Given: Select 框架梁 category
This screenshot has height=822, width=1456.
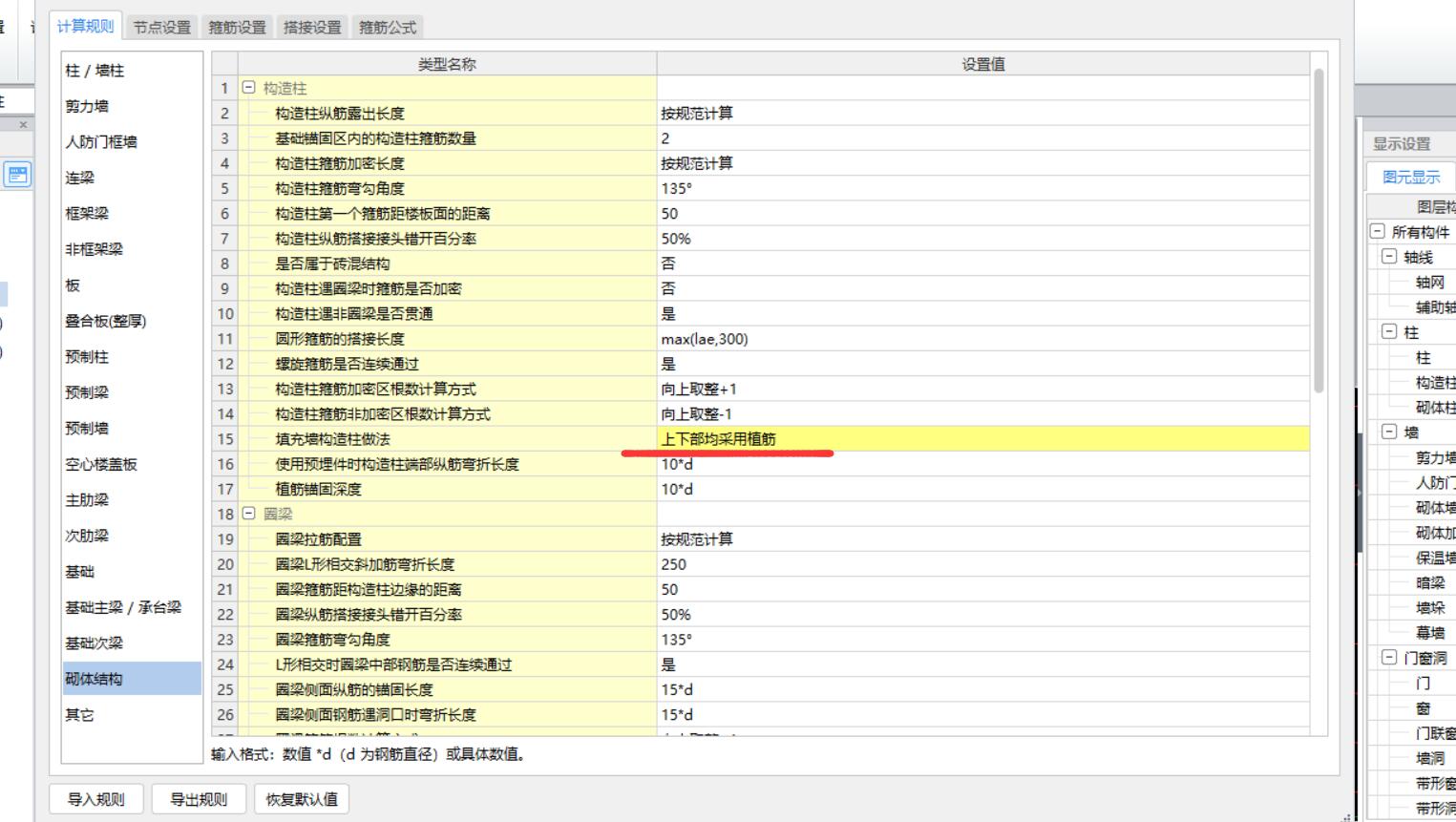Looking at the screenshot, I should point(133,214).
